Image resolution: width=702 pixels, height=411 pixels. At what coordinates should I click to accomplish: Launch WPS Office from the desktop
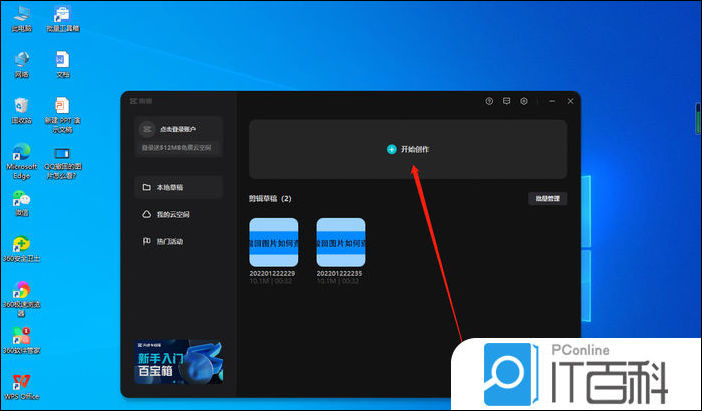pyautogui.click(x=21, y=387)
